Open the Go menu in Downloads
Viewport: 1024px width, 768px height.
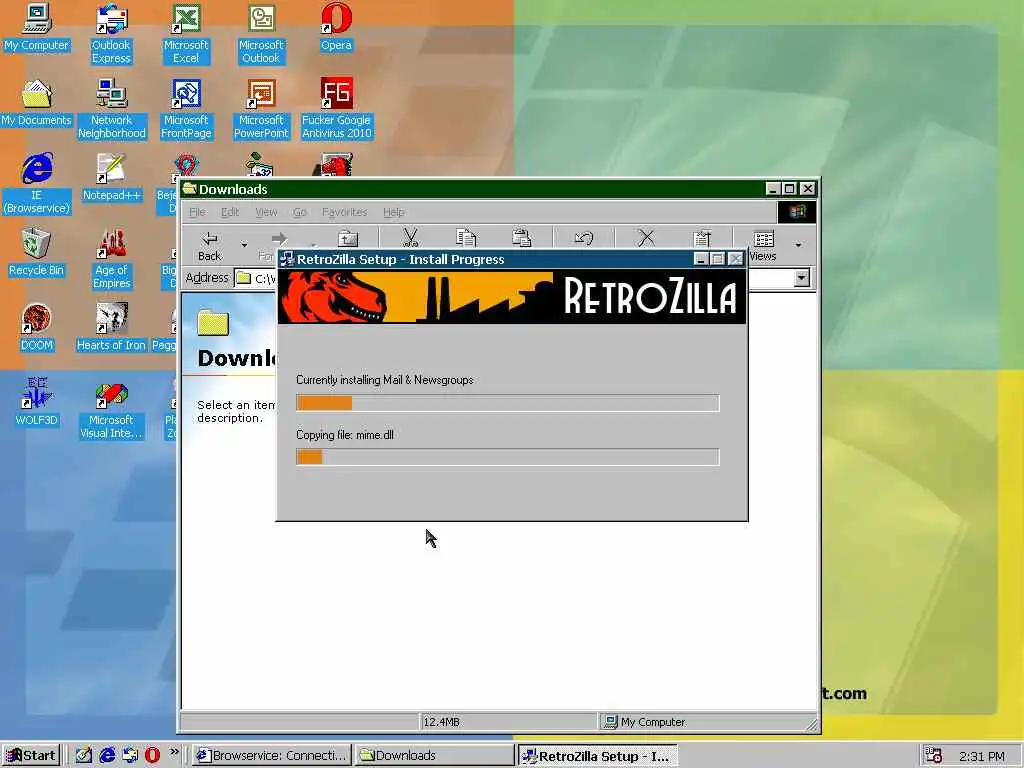click(x=300, y=212)
